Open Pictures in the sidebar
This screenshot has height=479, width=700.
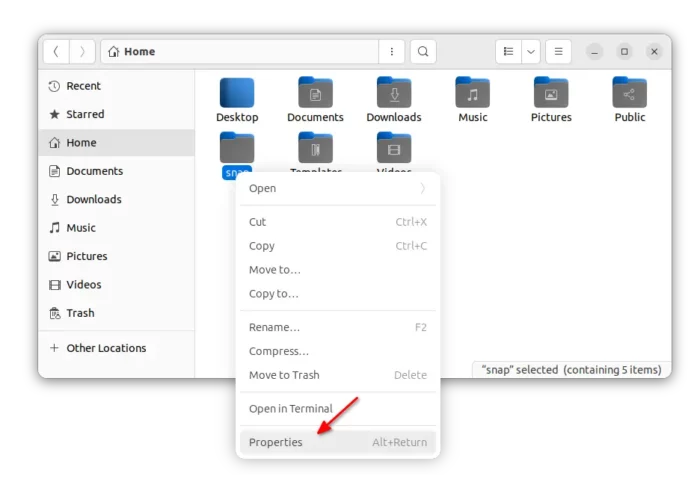117,256
